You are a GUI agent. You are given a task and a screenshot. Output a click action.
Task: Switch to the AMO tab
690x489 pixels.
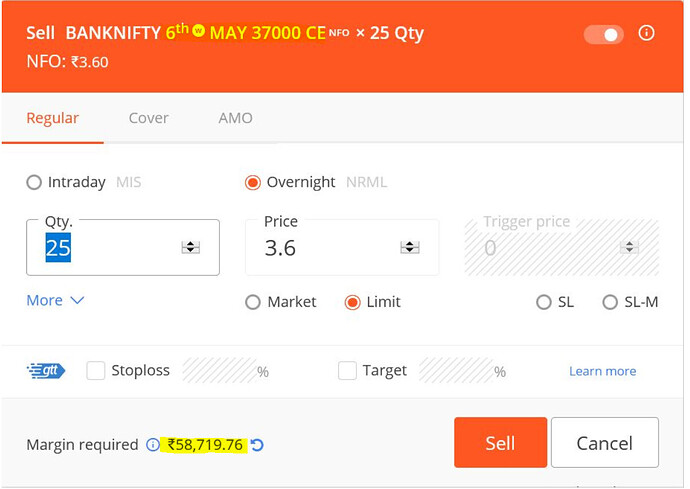tap(235, 118)
